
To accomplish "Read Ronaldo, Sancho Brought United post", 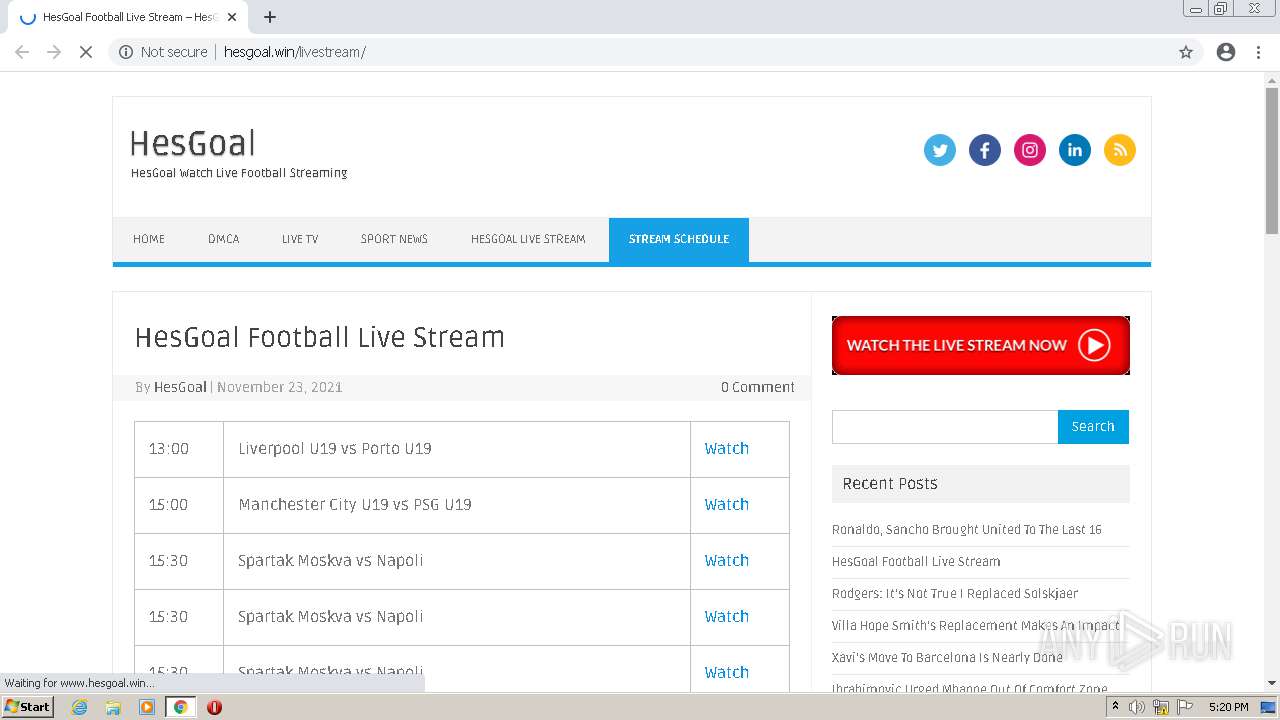I will pos(966,529).
